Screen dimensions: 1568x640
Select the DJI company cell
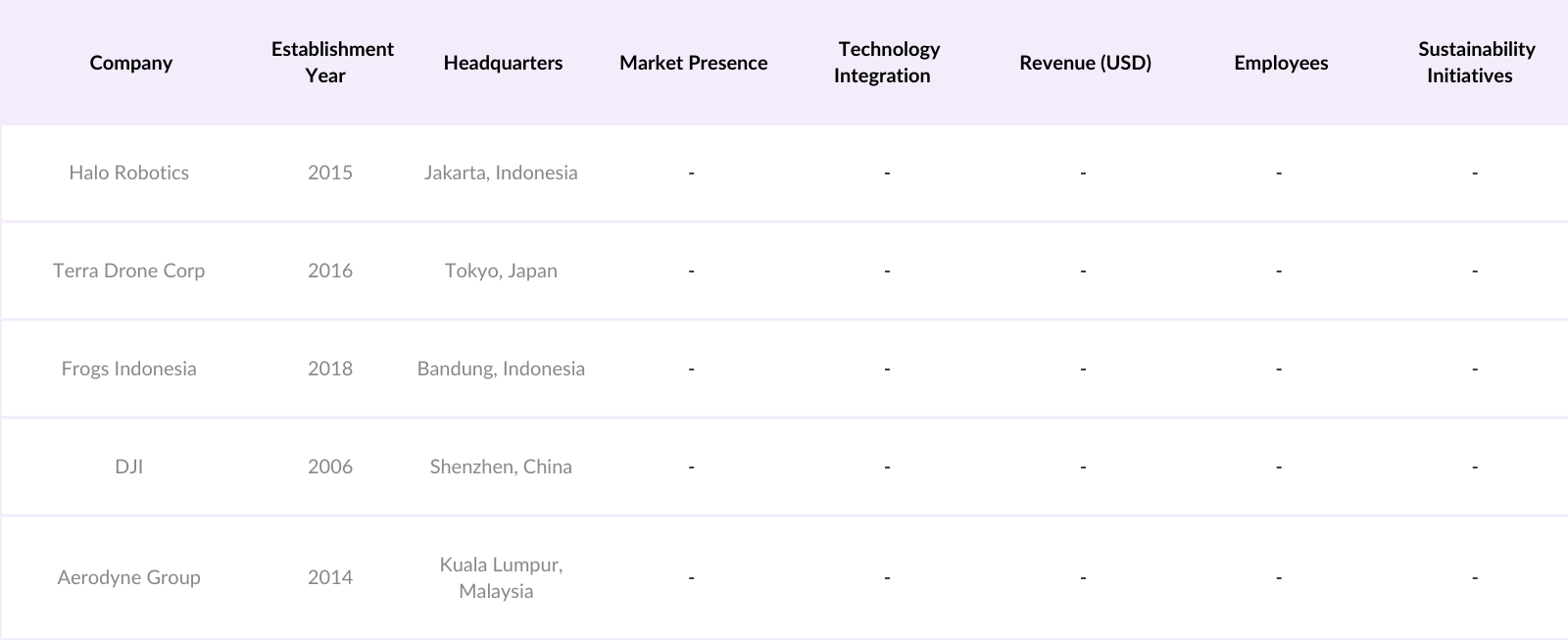click(128, 467)
